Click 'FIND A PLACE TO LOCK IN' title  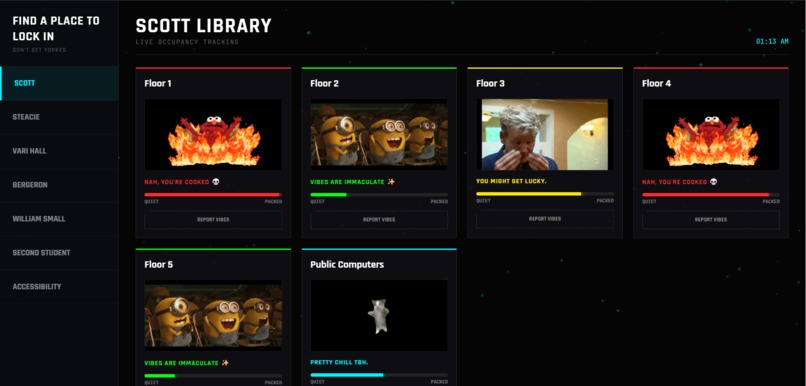point(56,29)
